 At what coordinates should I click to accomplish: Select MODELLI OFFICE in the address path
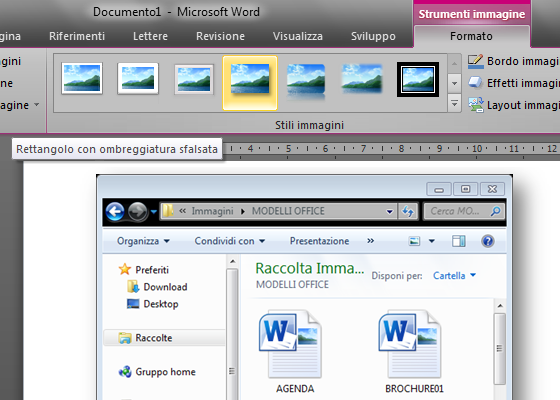pyautogui.click(x=288, y=211)
